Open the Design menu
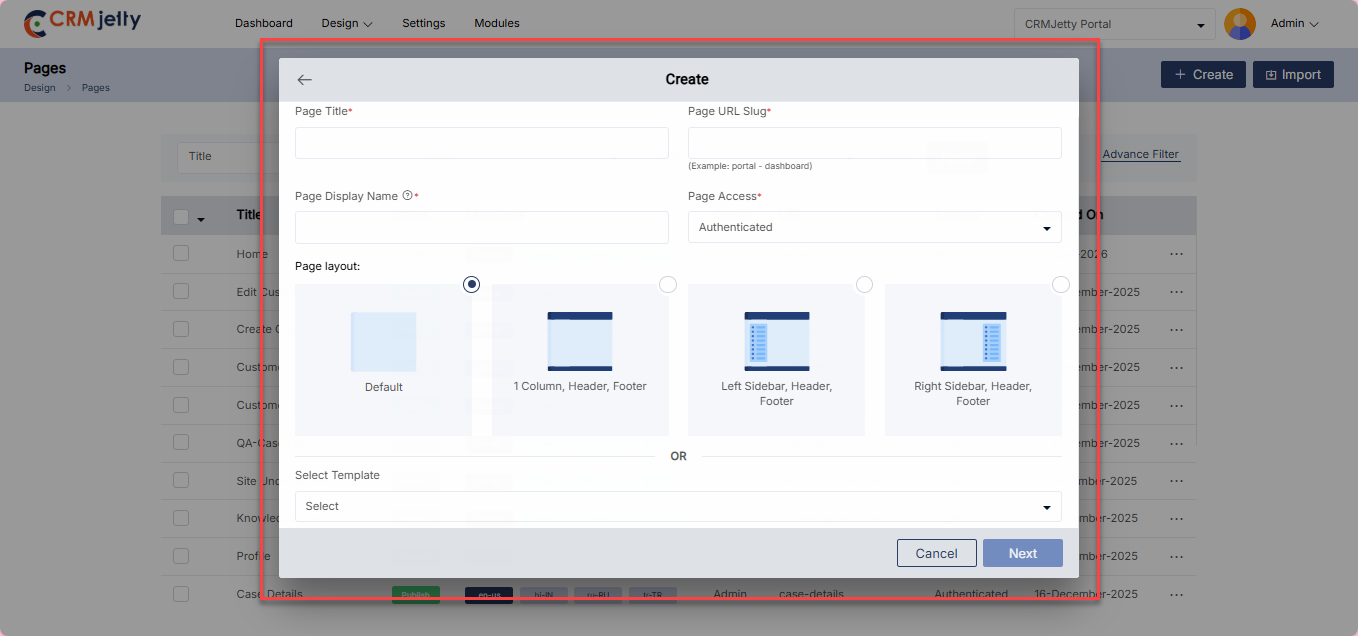The width and height of the screenshot is (1358, 636). [x=347, y=23]
